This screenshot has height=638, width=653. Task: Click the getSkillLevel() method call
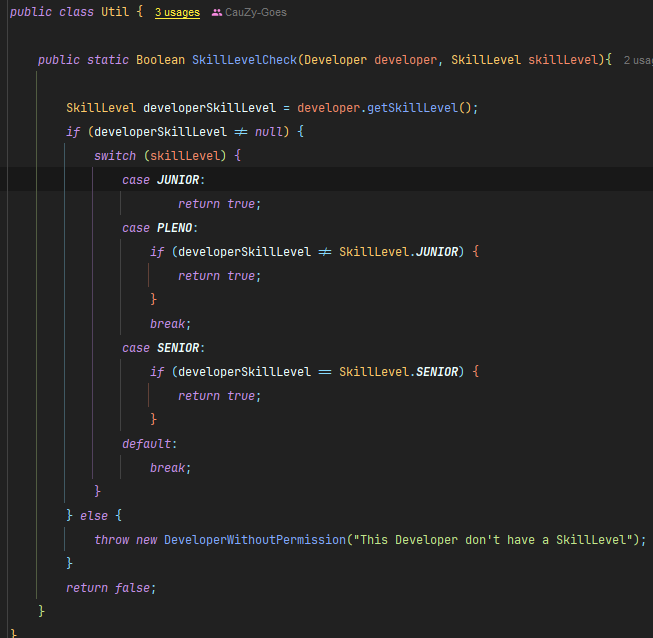point(419,108)
